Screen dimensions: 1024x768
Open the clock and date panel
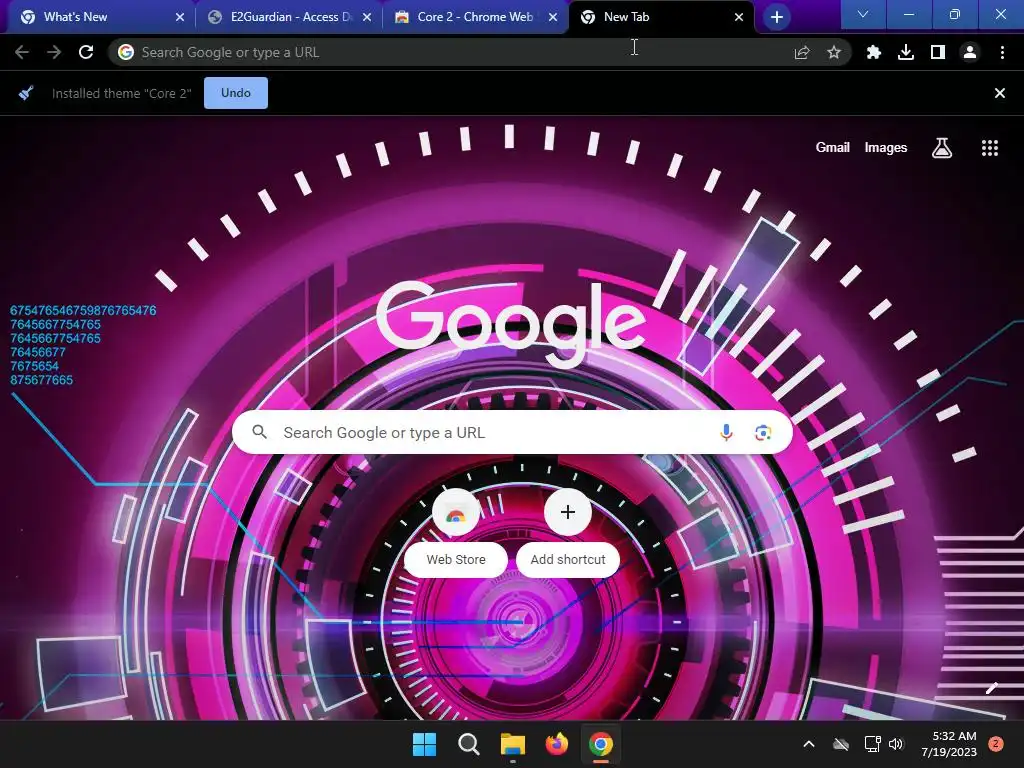pyautogui.click(x=949, y=744)
